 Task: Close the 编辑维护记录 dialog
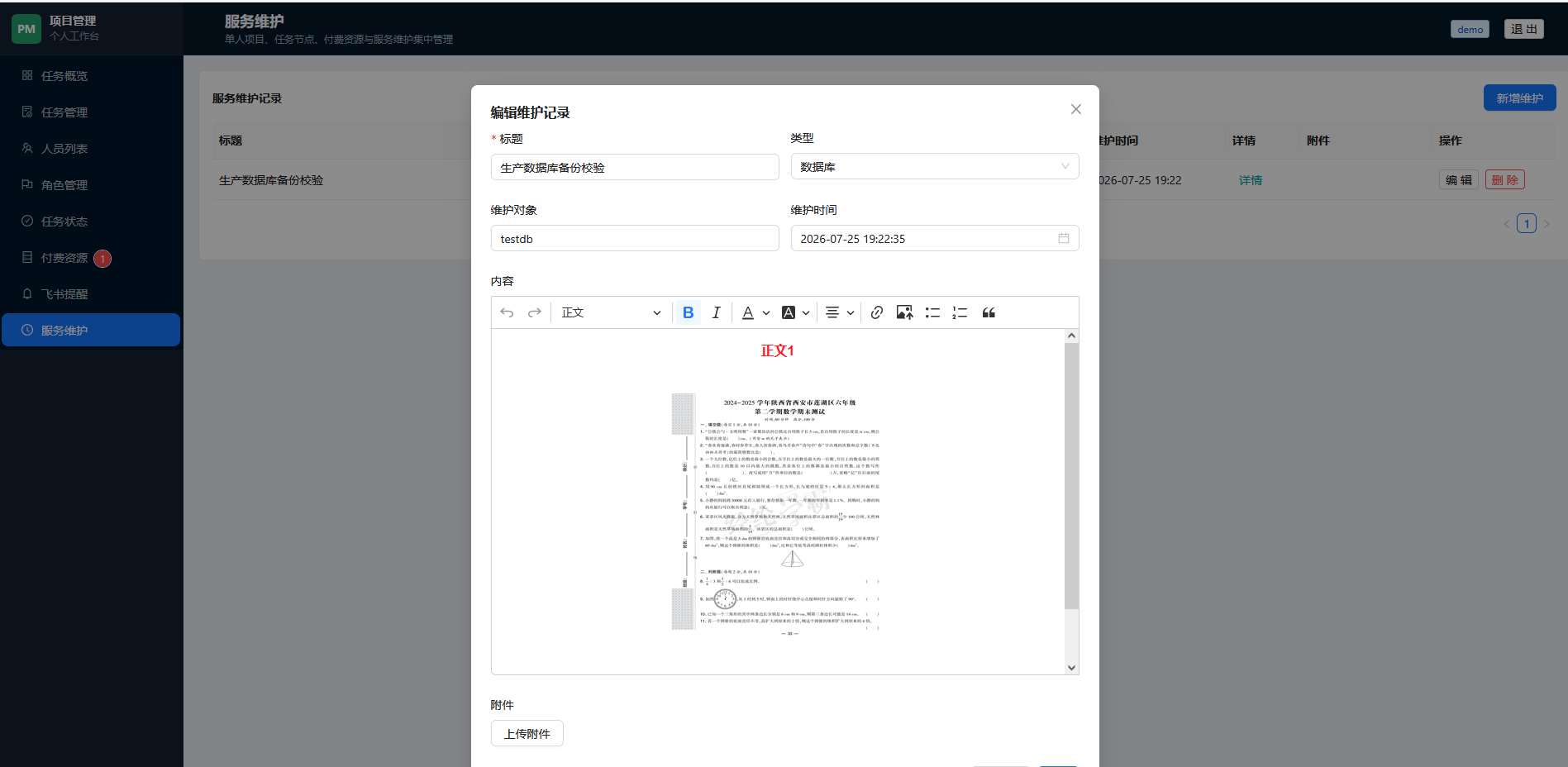tap(1076, 109)
